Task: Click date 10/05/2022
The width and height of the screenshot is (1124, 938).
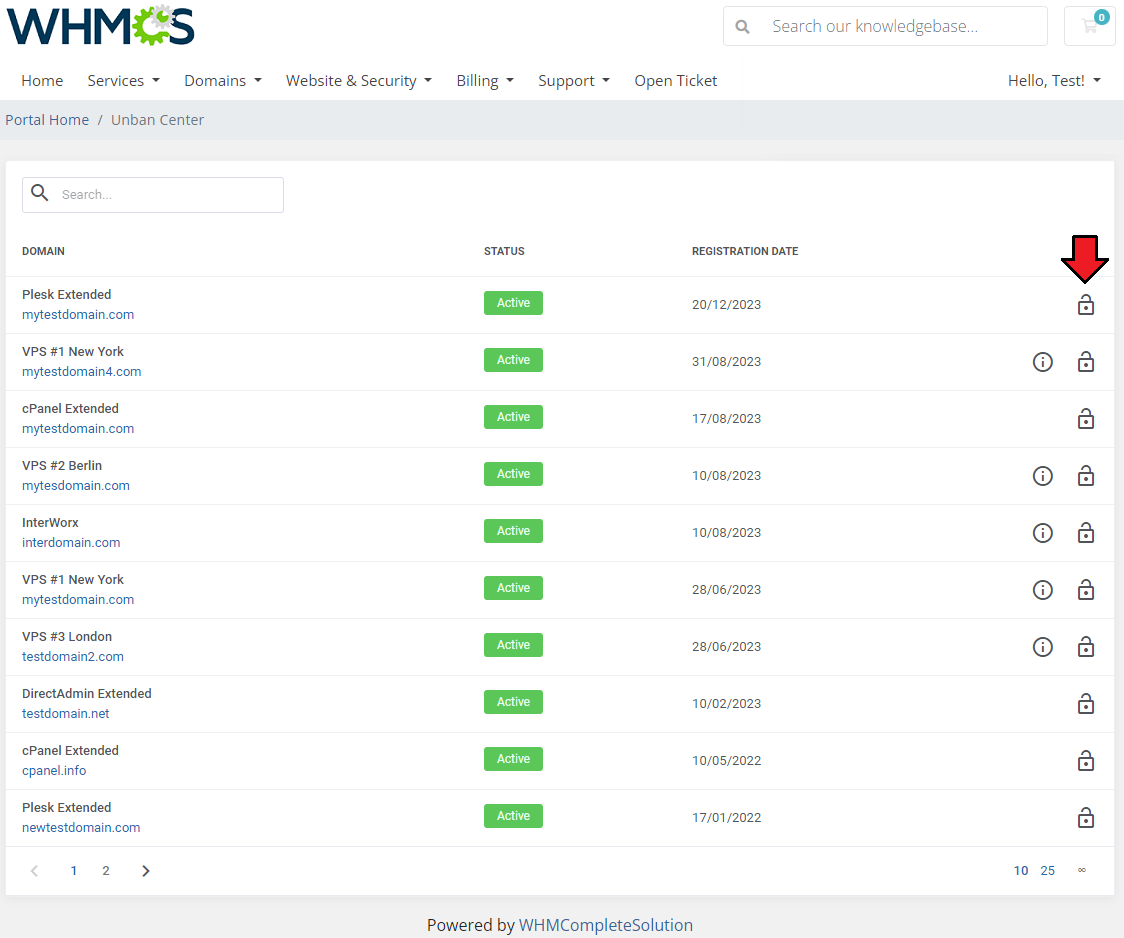Action: click(x=726, y=760)
